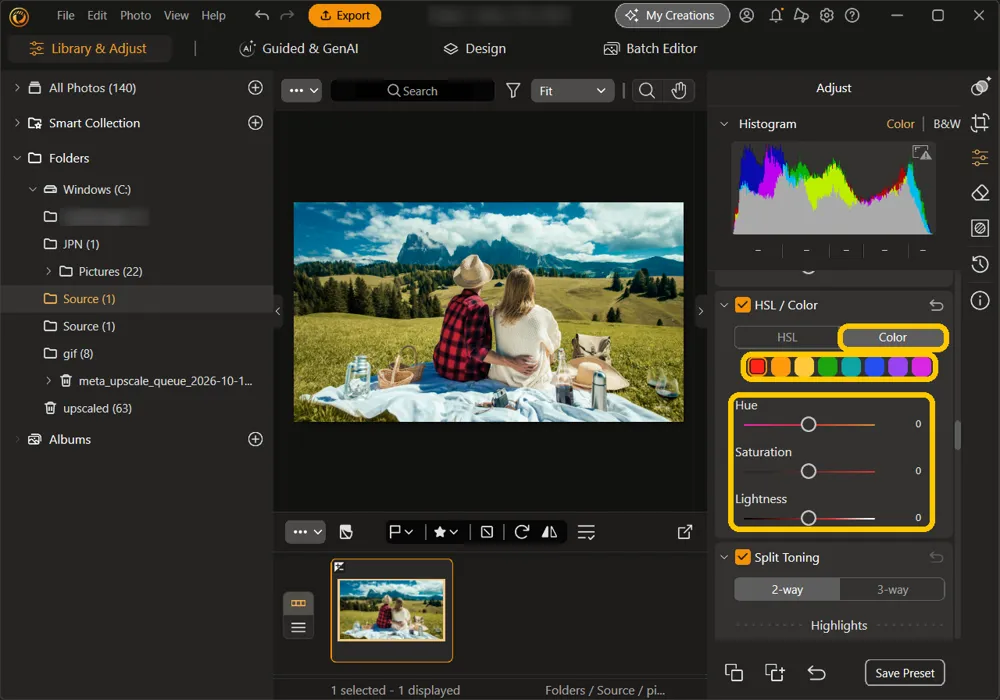Click the redo arrow in title bar
Screen dimensions: 1000x700
pos(287,15)
